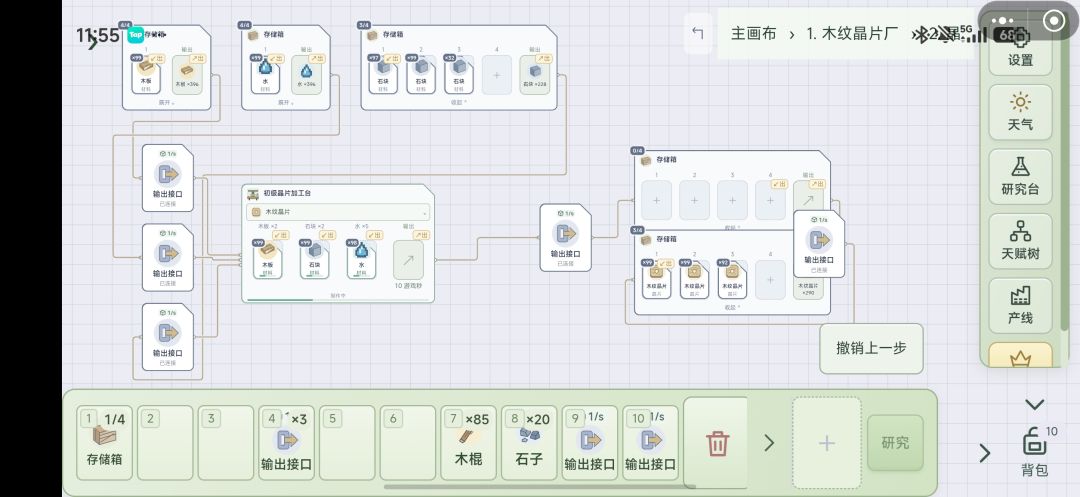1080x497 pixels.
Task: Toggle the 出 tag on 加工台 output slot
Action: (421, 235)
